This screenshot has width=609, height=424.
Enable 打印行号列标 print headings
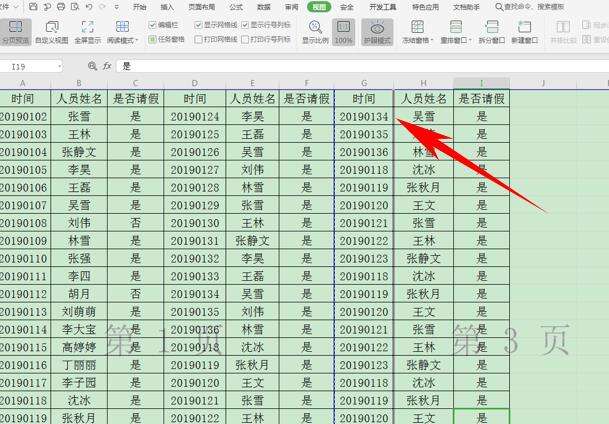(245, 39)
